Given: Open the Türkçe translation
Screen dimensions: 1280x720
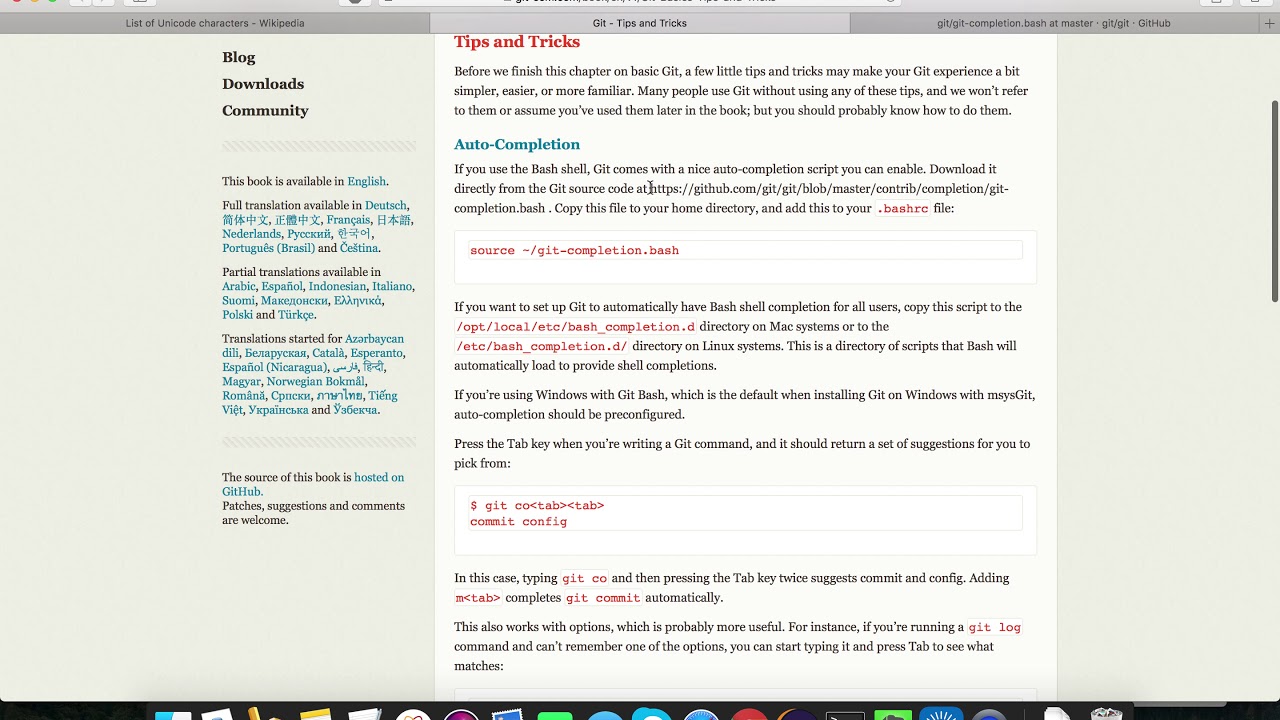Looking at the screenshot, I should tap(296, 314).
